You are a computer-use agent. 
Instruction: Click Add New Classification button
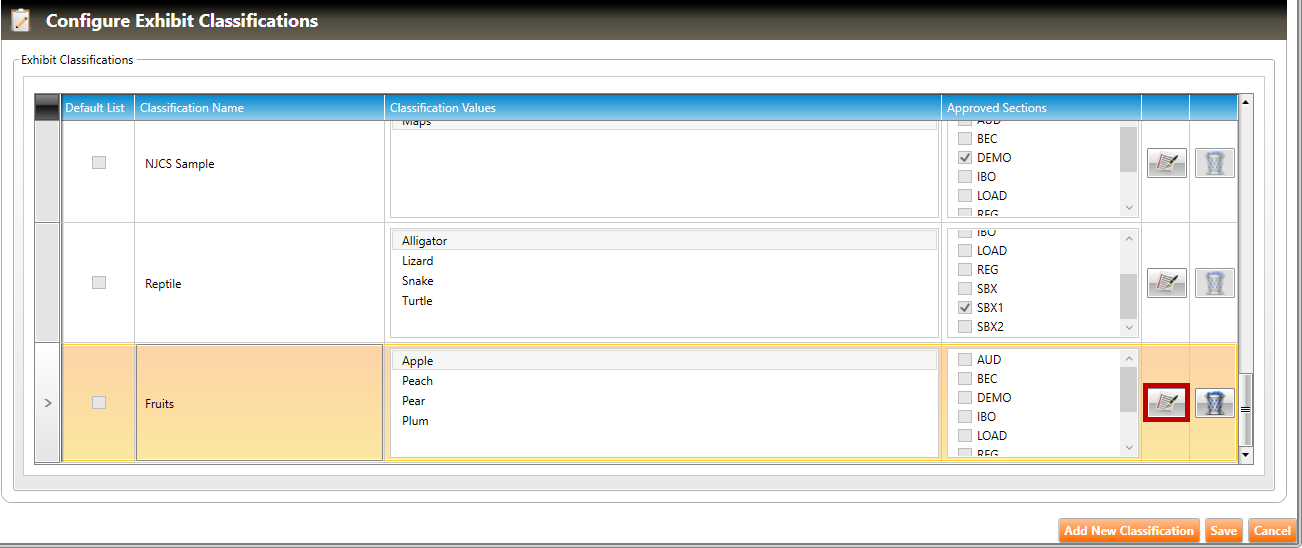coord(1129,531)
